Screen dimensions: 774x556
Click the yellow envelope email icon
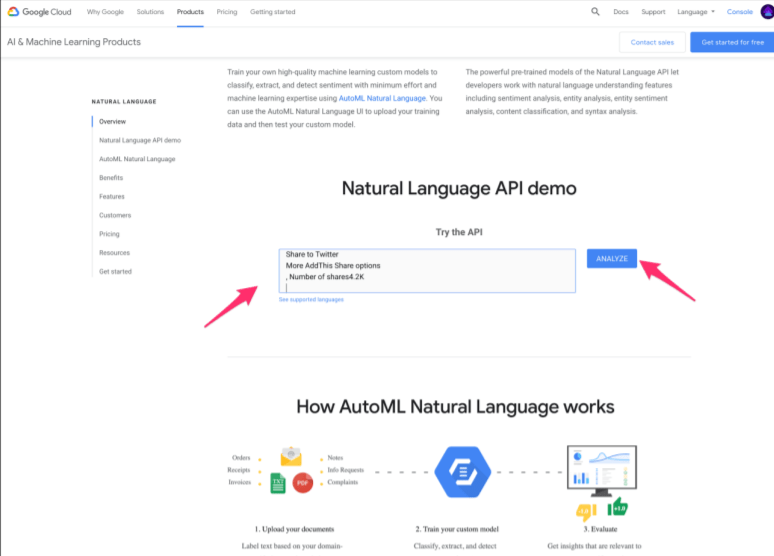click(x=291, y=456)
